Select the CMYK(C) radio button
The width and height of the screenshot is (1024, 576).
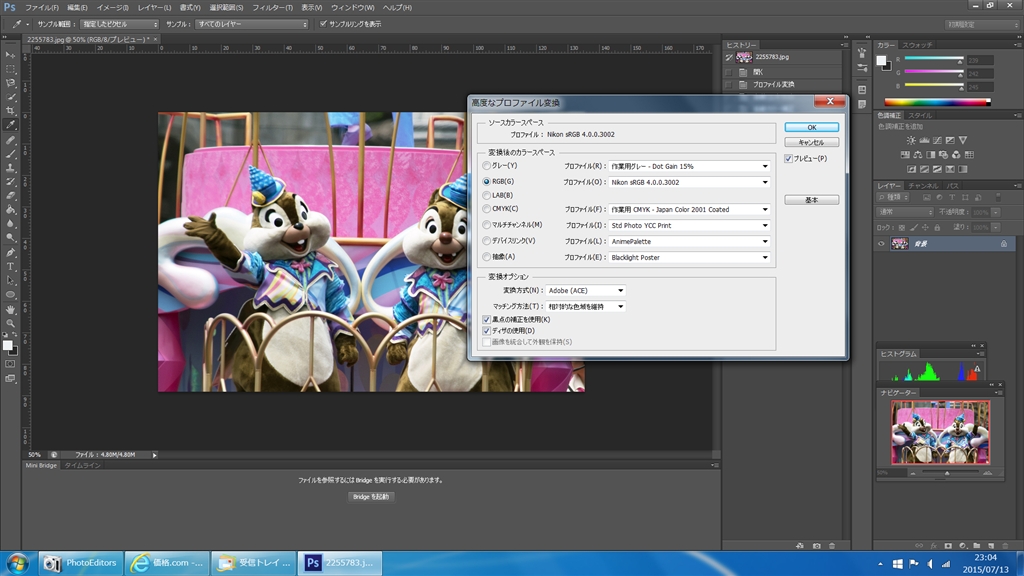(487, 209)
